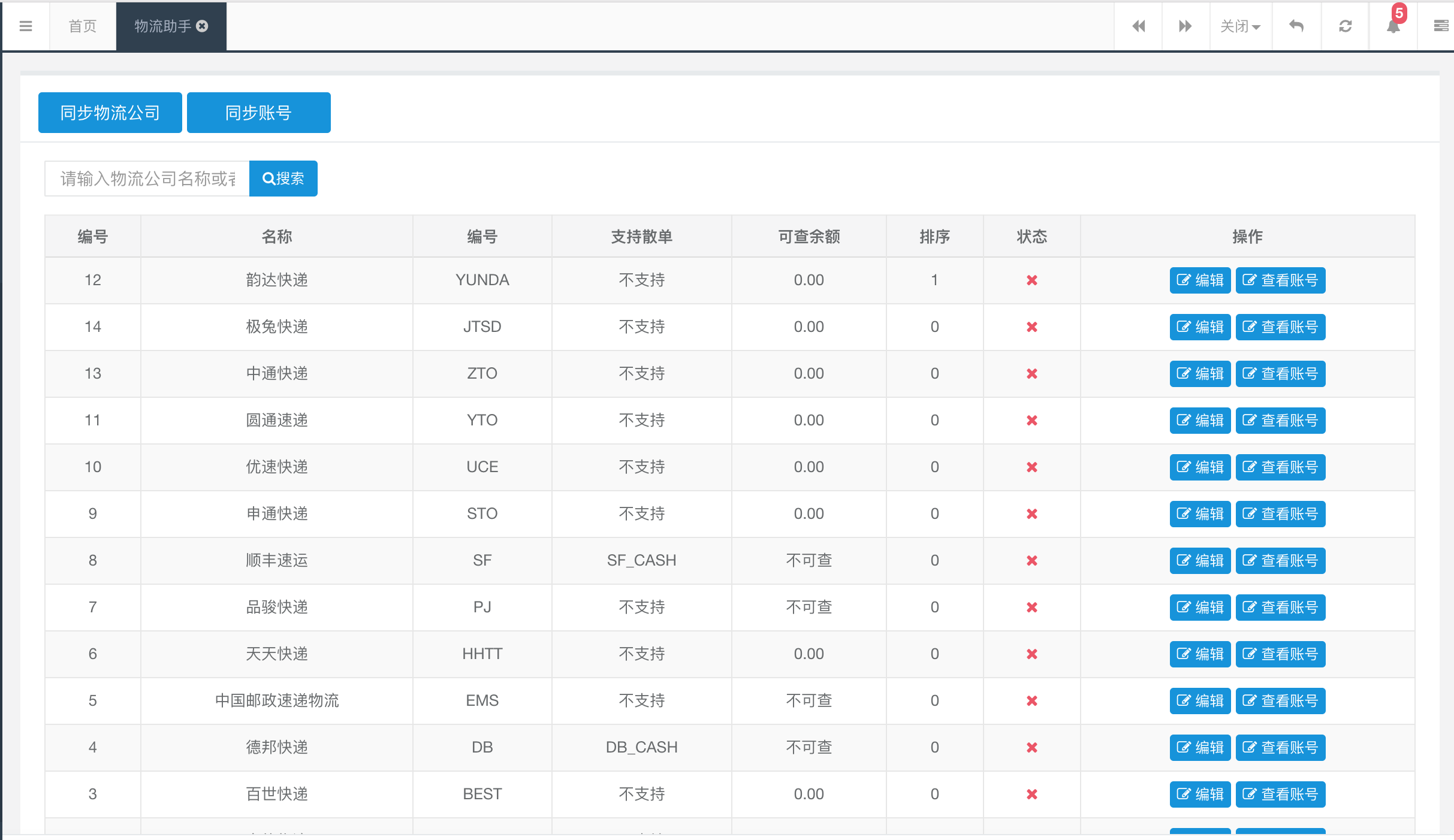Toggle status icon for 品骏快递
Viewport: 1454px width, 840px height.
(1032, 607)
